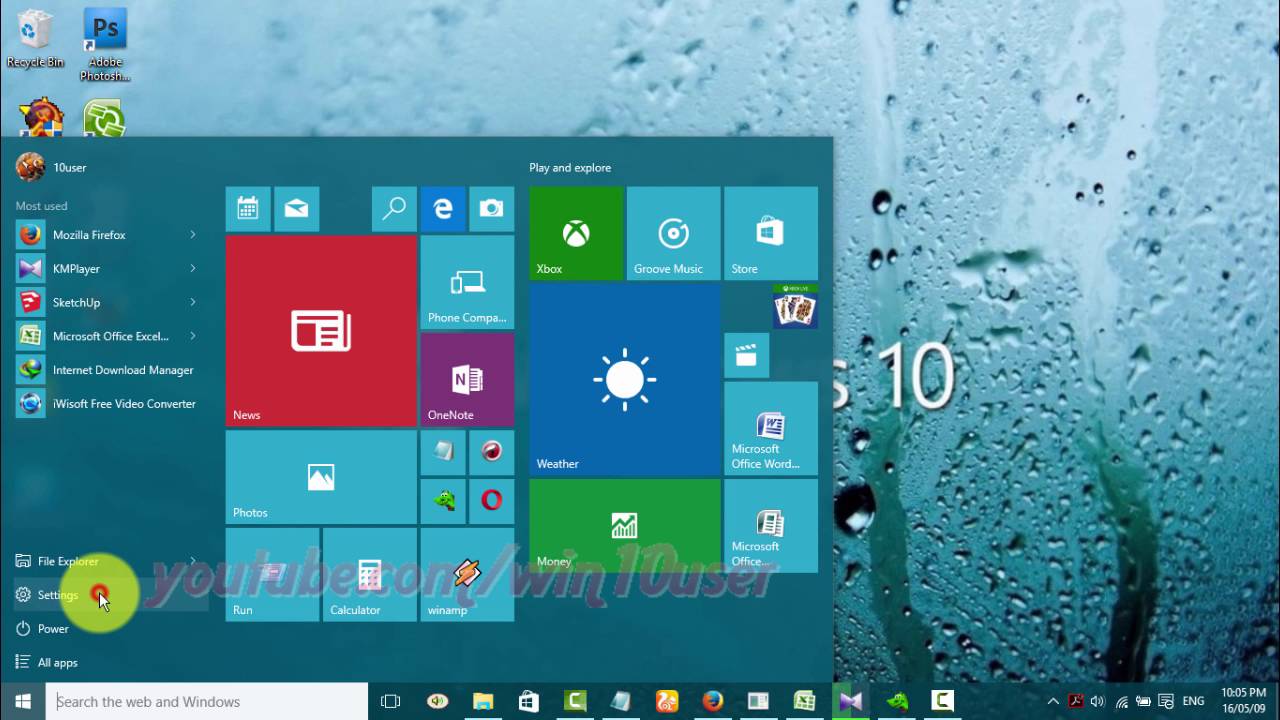Launch the Microsoft Office Word tile
The height and width of the screenshot is (720, 1280).
(771, 428)
